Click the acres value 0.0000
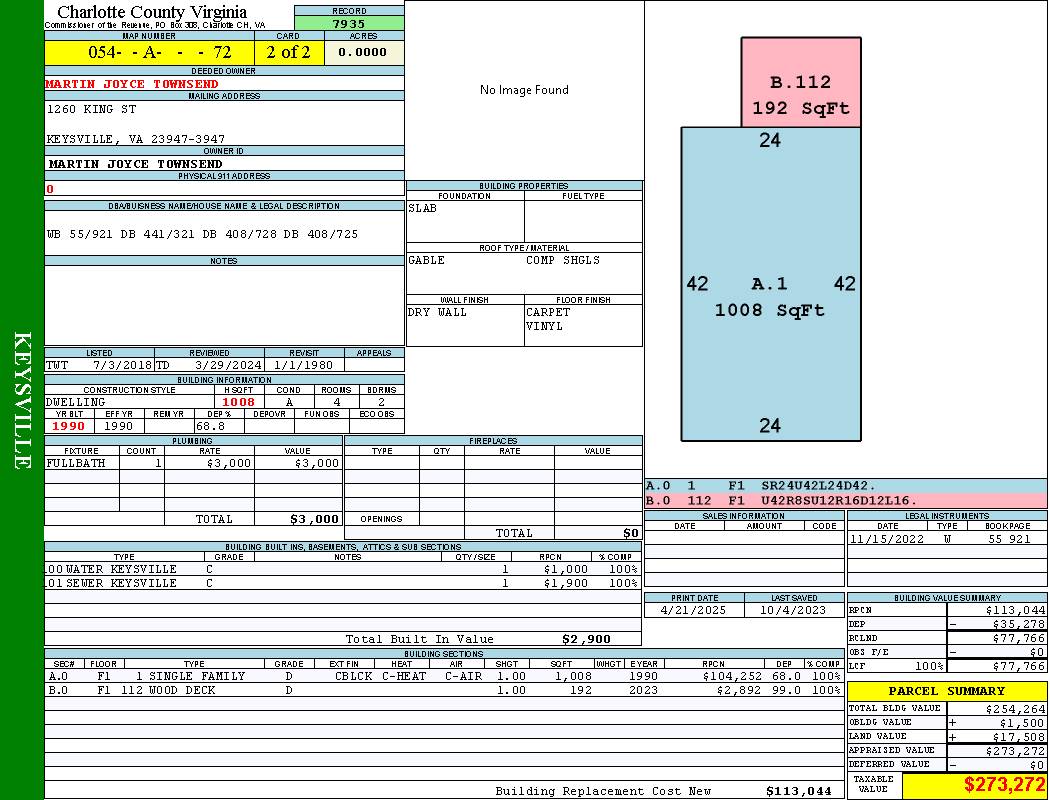Image resolution: width=1050 pixels, height=800 pixels. 364,52
